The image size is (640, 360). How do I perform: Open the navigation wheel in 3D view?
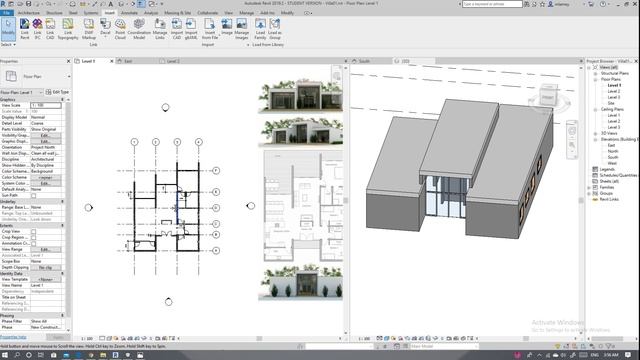572,131
